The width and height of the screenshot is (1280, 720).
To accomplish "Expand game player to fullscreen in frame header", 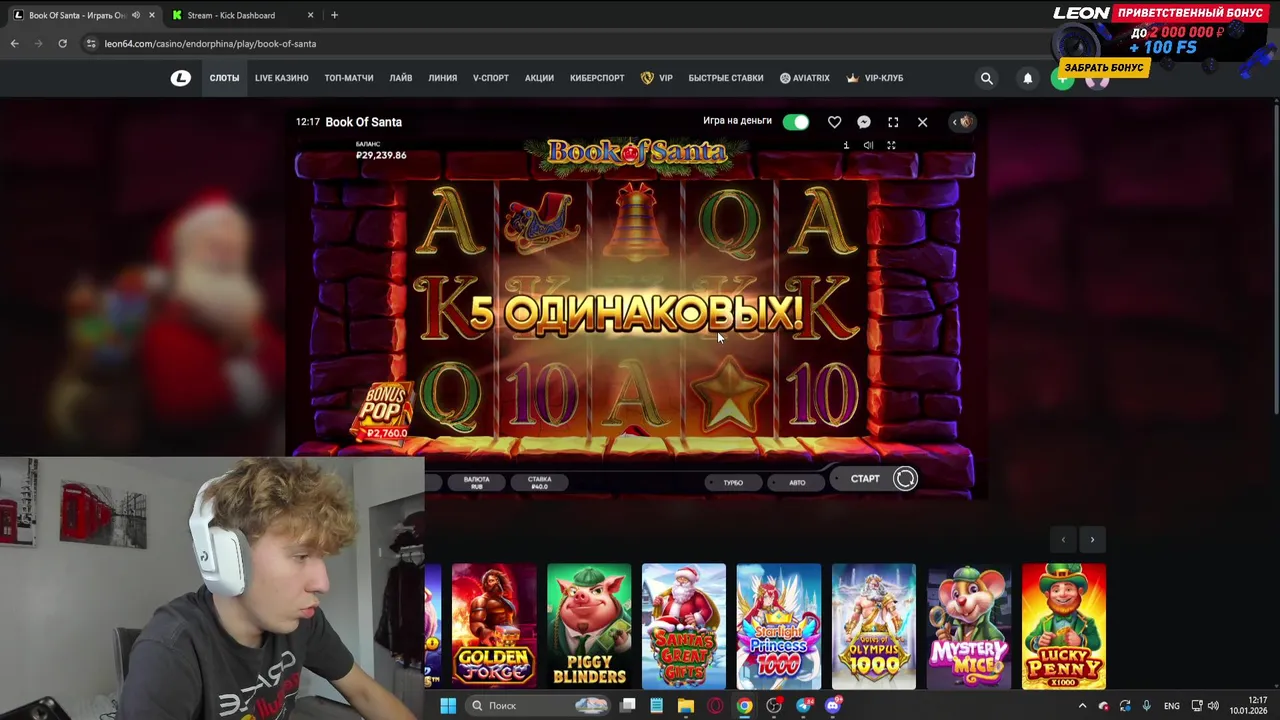I will pyautogui.click(x=893, y=122).
